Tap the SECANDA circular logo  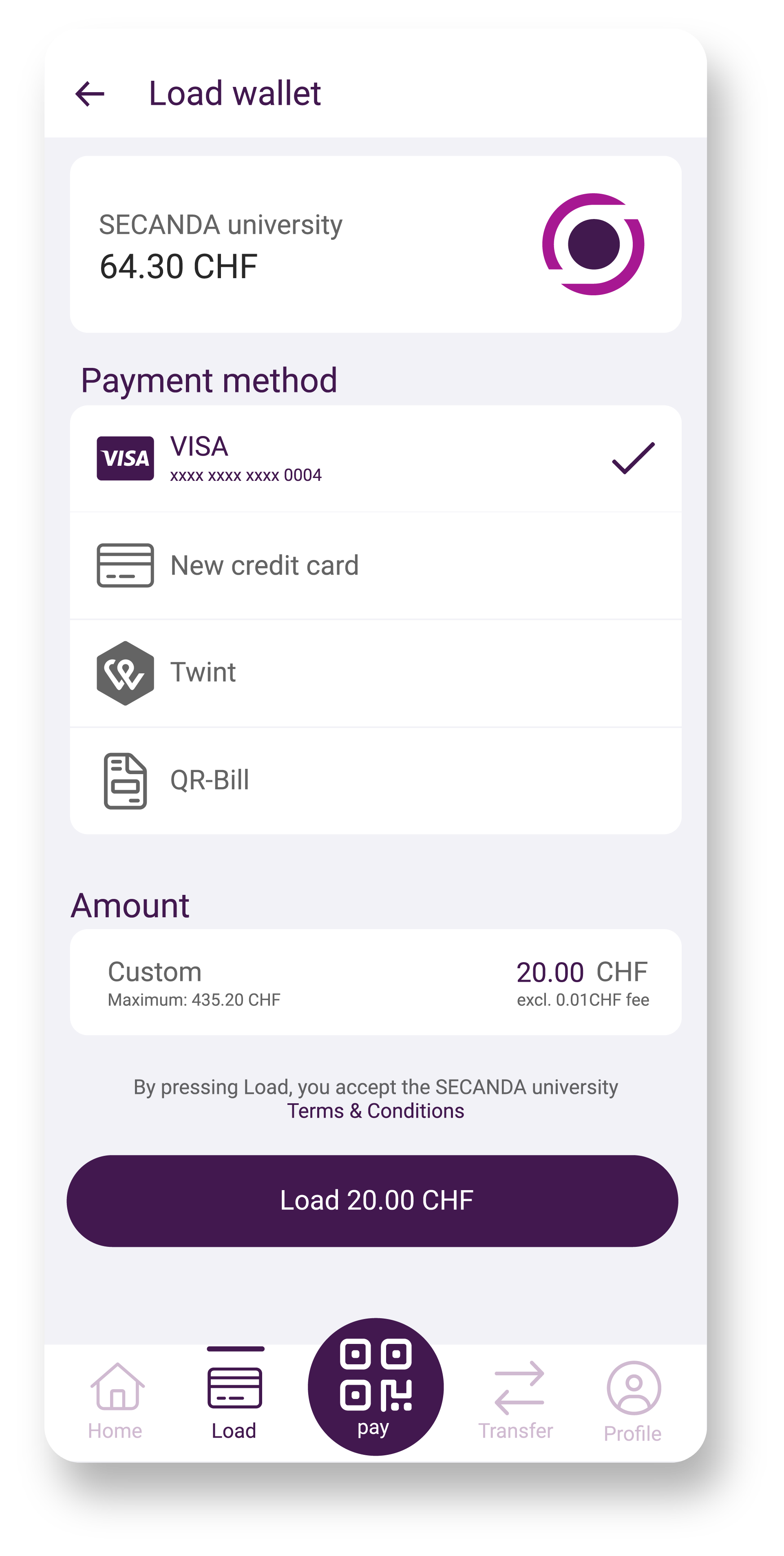pyautogui.click(x=592, y=244)
